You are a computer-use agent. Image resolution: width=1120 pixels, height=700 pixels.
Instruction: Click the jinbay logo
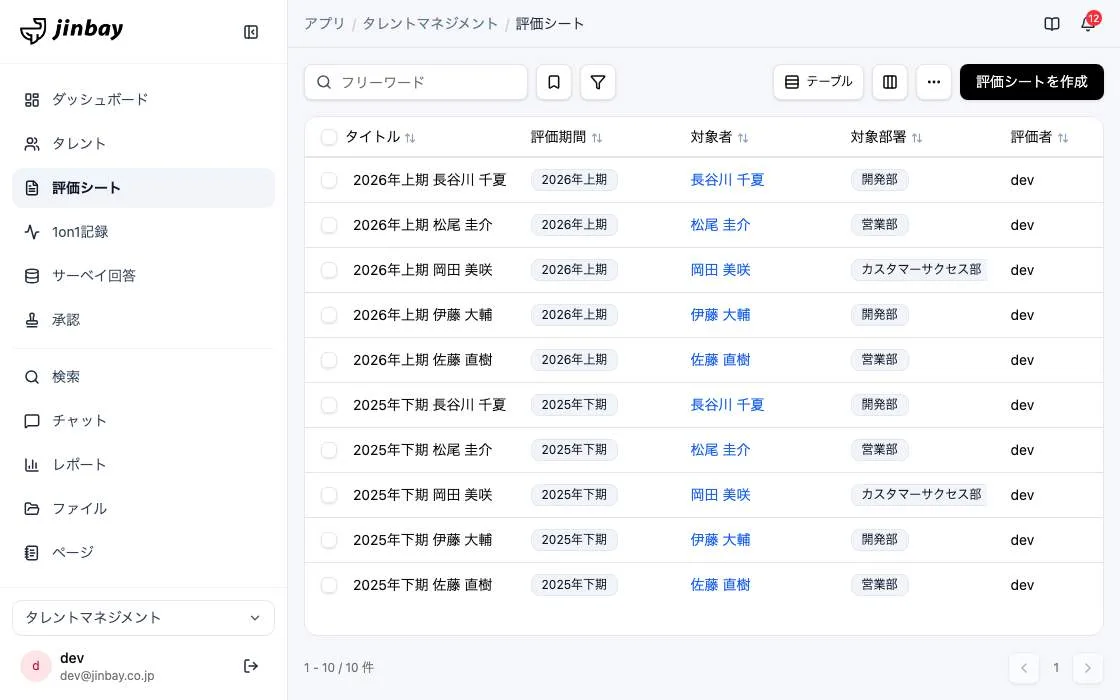point(71,30)
